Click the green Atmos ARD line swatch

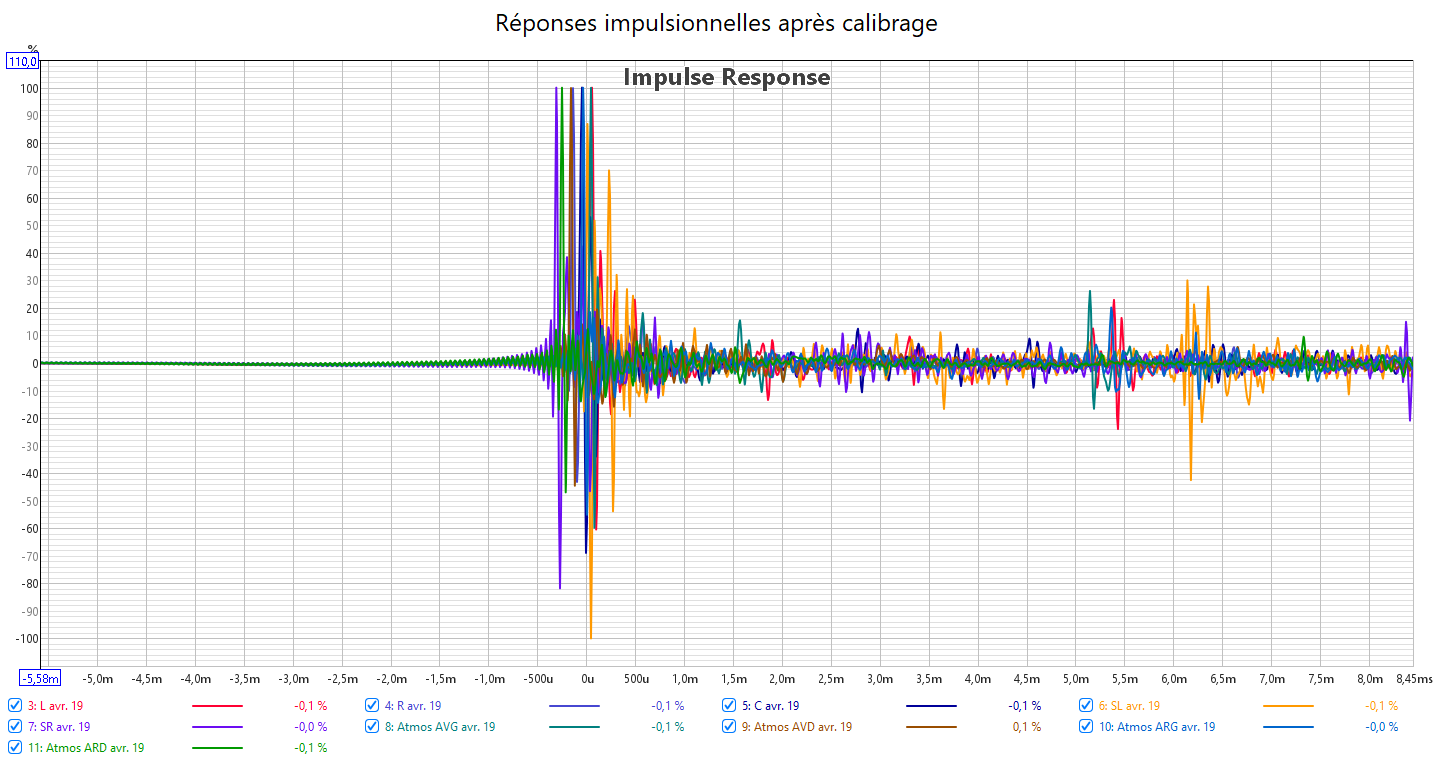click(x=217, y=748)
